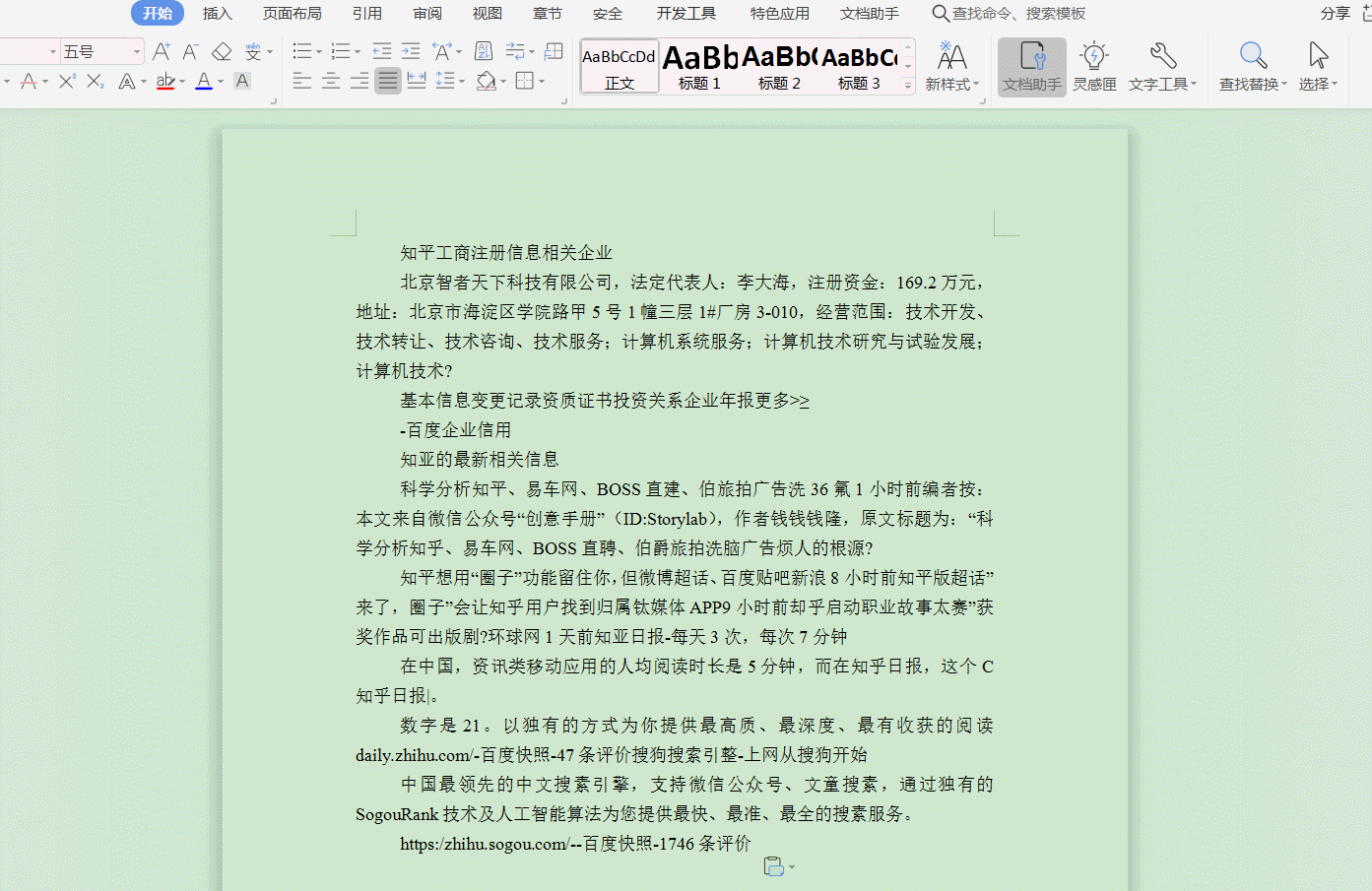
Task: Apply subscript formatting
Action: tap(96, 81)
